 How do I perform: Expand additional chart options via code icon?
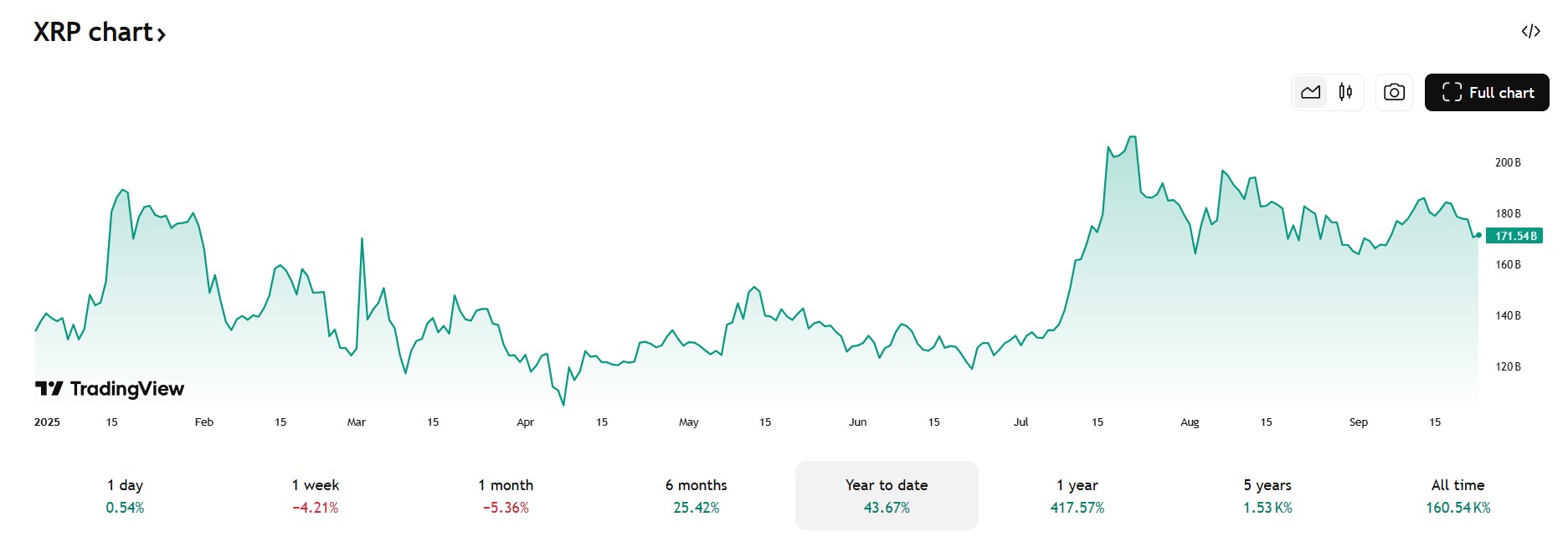click(1531, 32)
